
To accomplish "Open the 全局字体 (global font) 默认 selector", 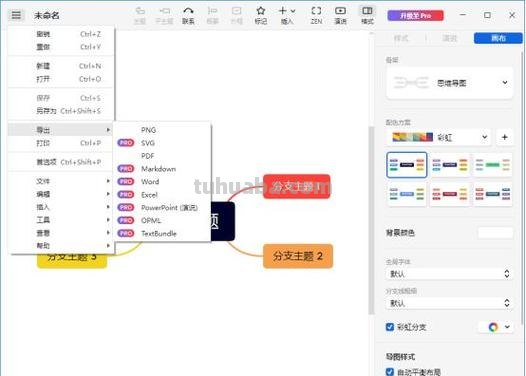I will (450, 274).
